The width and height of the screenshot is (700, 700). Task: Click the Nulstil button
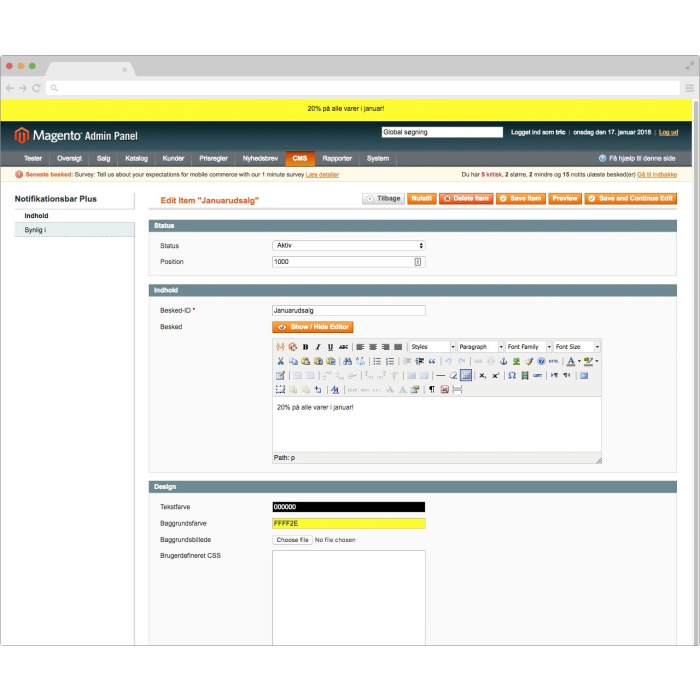(421, 199)
